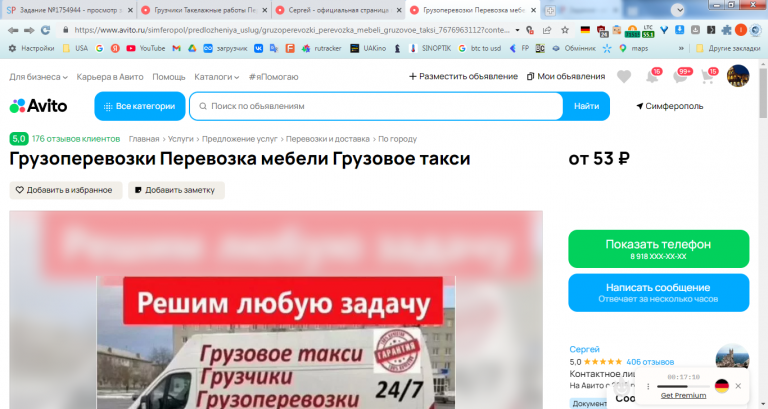This screenshot has width=768, height=409.
Task: Close the Грузоперевозки Перевозка мебели tab
Action: click(533, 10)
